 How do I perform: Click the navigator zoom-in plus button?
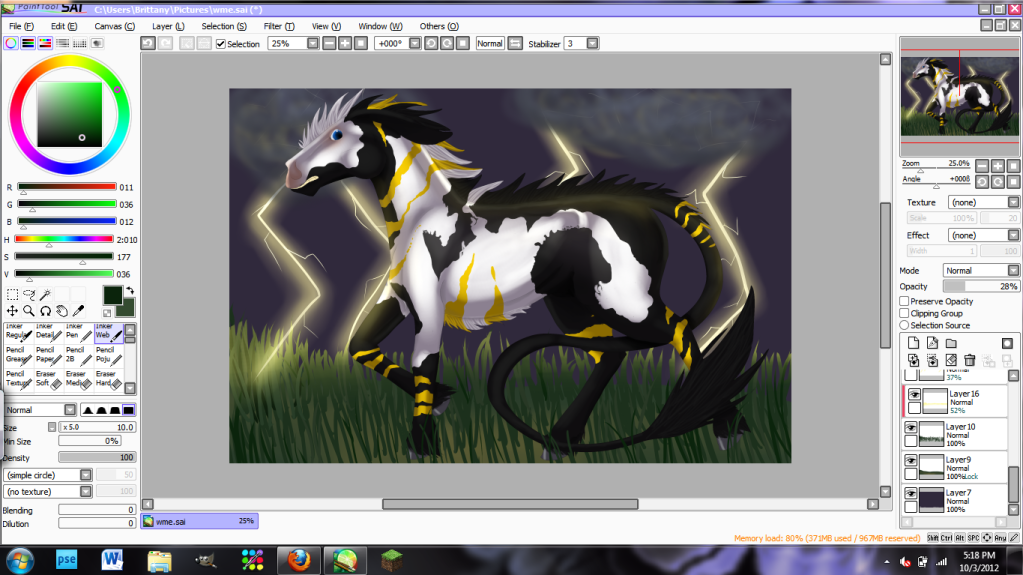click(x=998, y=166)
